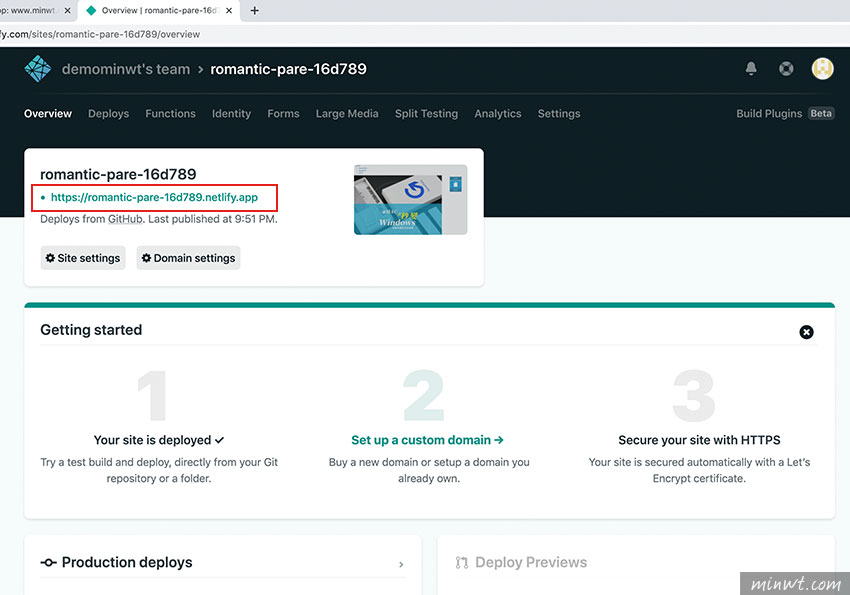Click the Netlify logo icon
The height and width of the screenshot is (595, 850).
(x=38, y=69)
